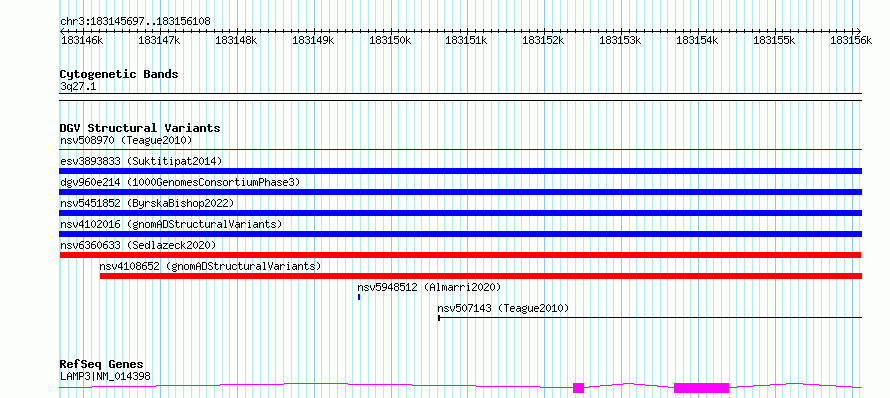The image size is (890, 398).
Task: Click the 183147k ruler tick label
Action: click(x=159, y=40)
